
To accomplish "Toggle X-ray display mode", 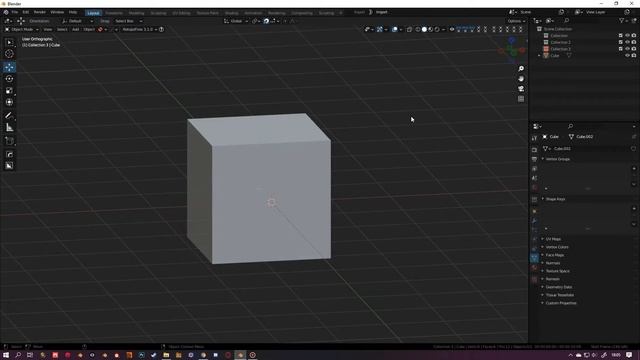I will pos(409,29).
